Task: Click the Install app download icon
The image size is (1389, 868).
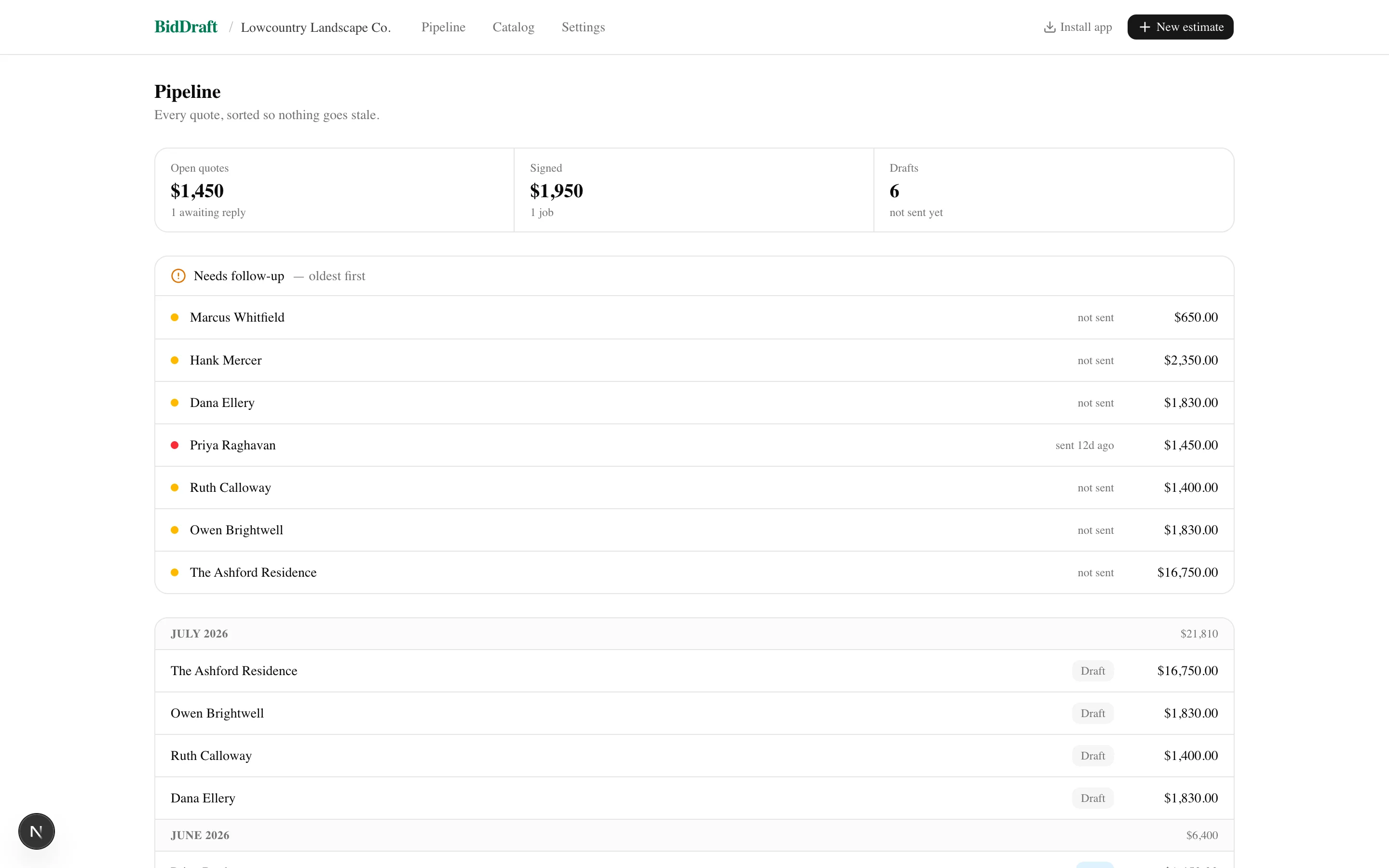Action: 1049,27
